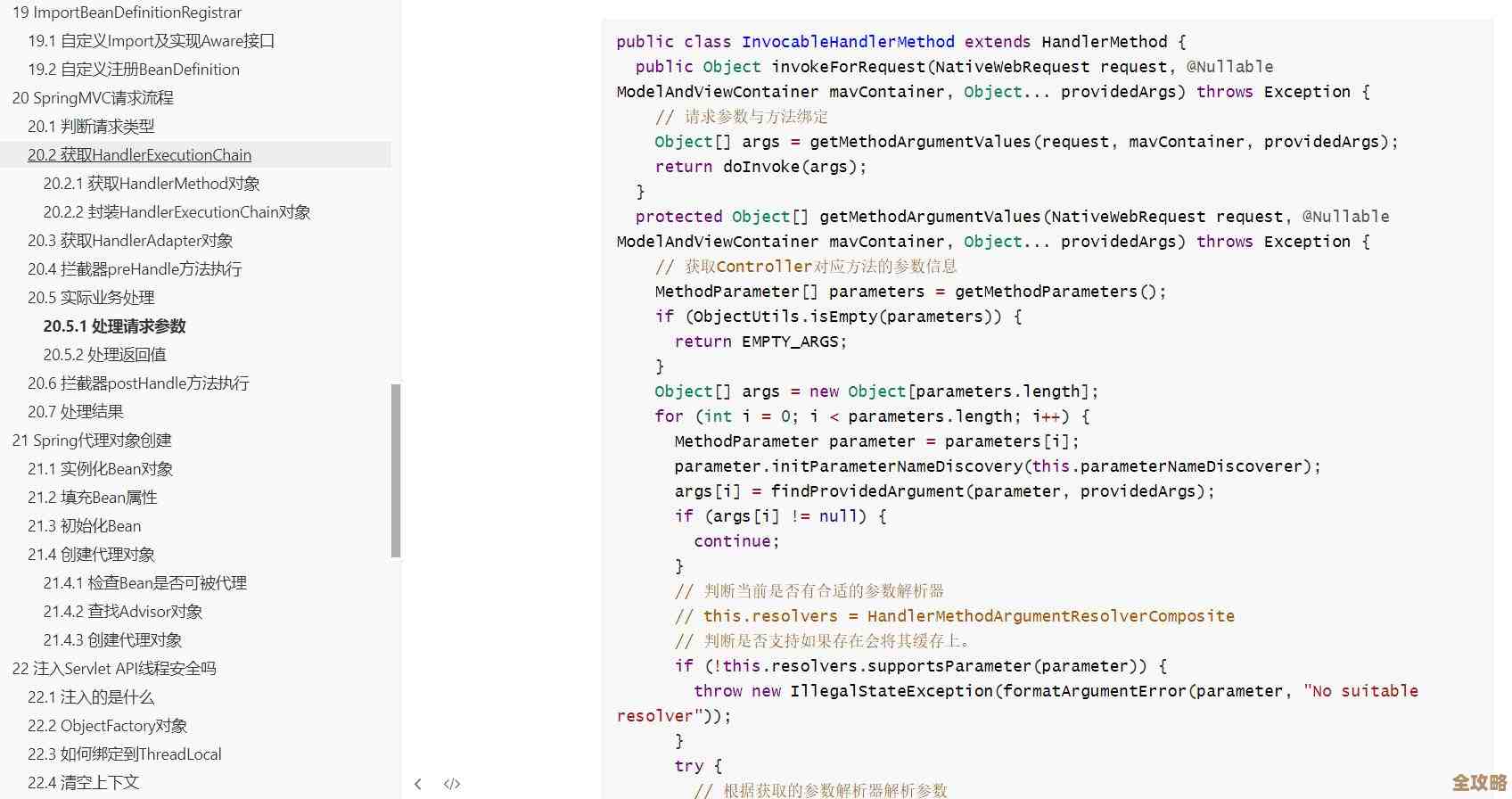Toggle source code mode icon
The height and width of the screenshot is (799, 1512).
click(x=452, y=784)
